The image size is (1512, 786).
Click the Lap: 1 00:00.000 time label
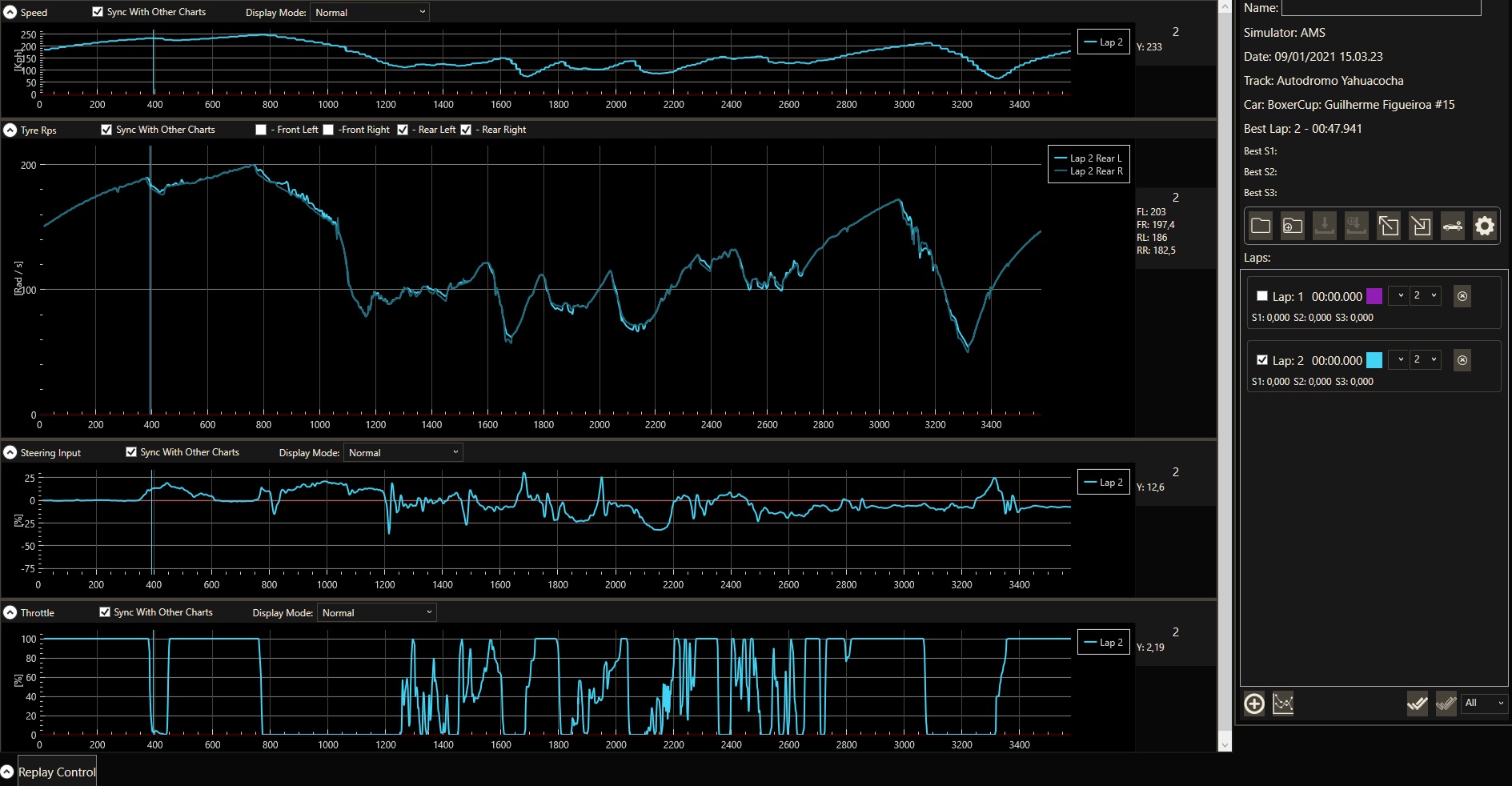click(x=1317, y=296)
